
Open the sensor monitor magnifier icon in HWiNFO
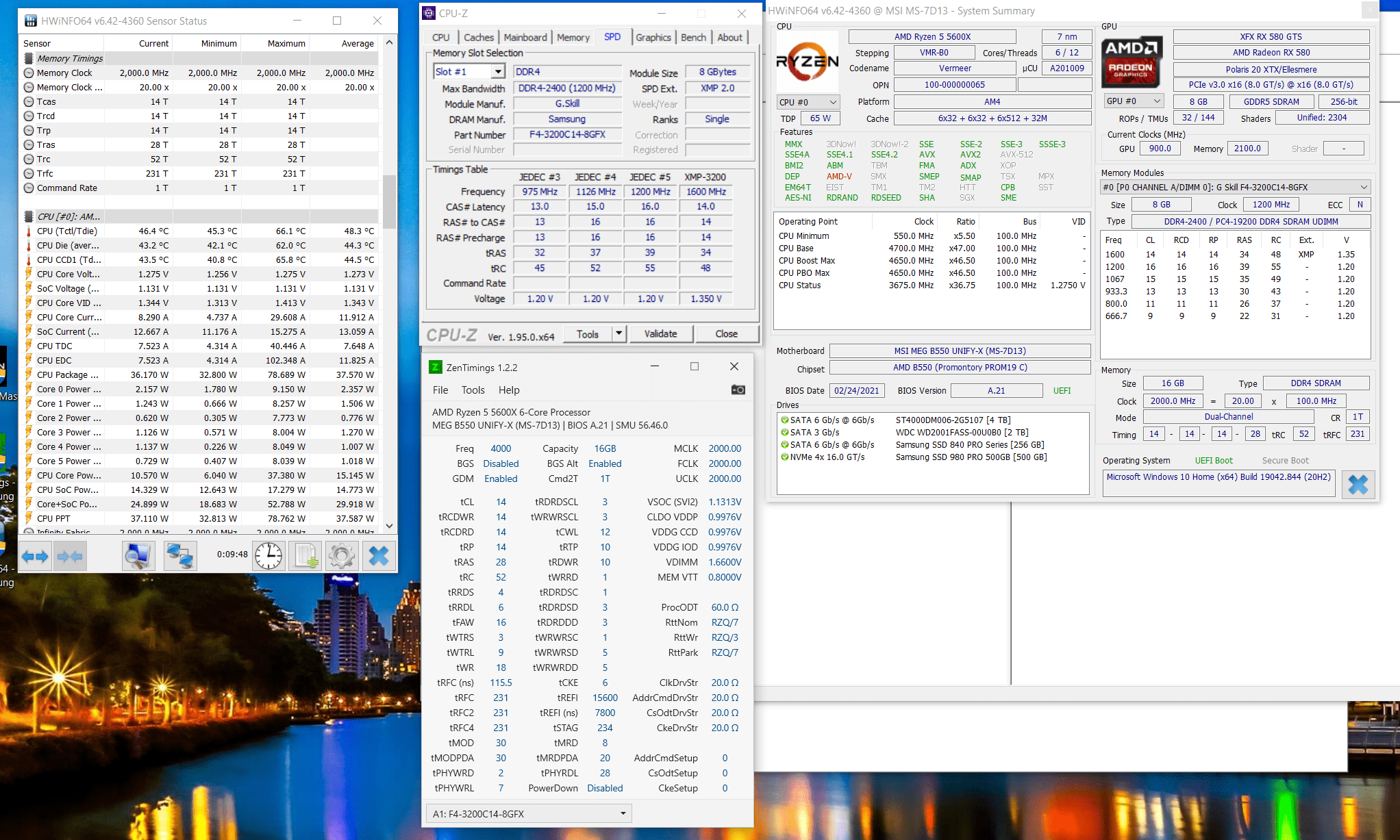pyautogui.click(x=138, y=555)
